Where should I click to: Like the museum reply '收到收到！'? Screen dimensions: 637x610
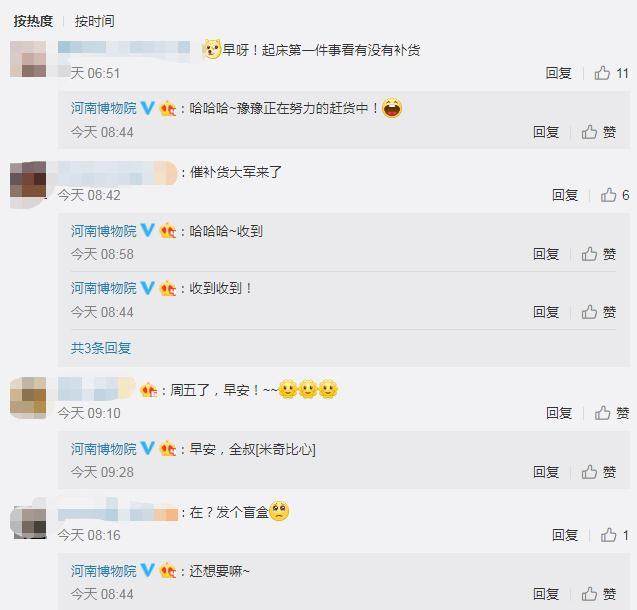(598, 312)
